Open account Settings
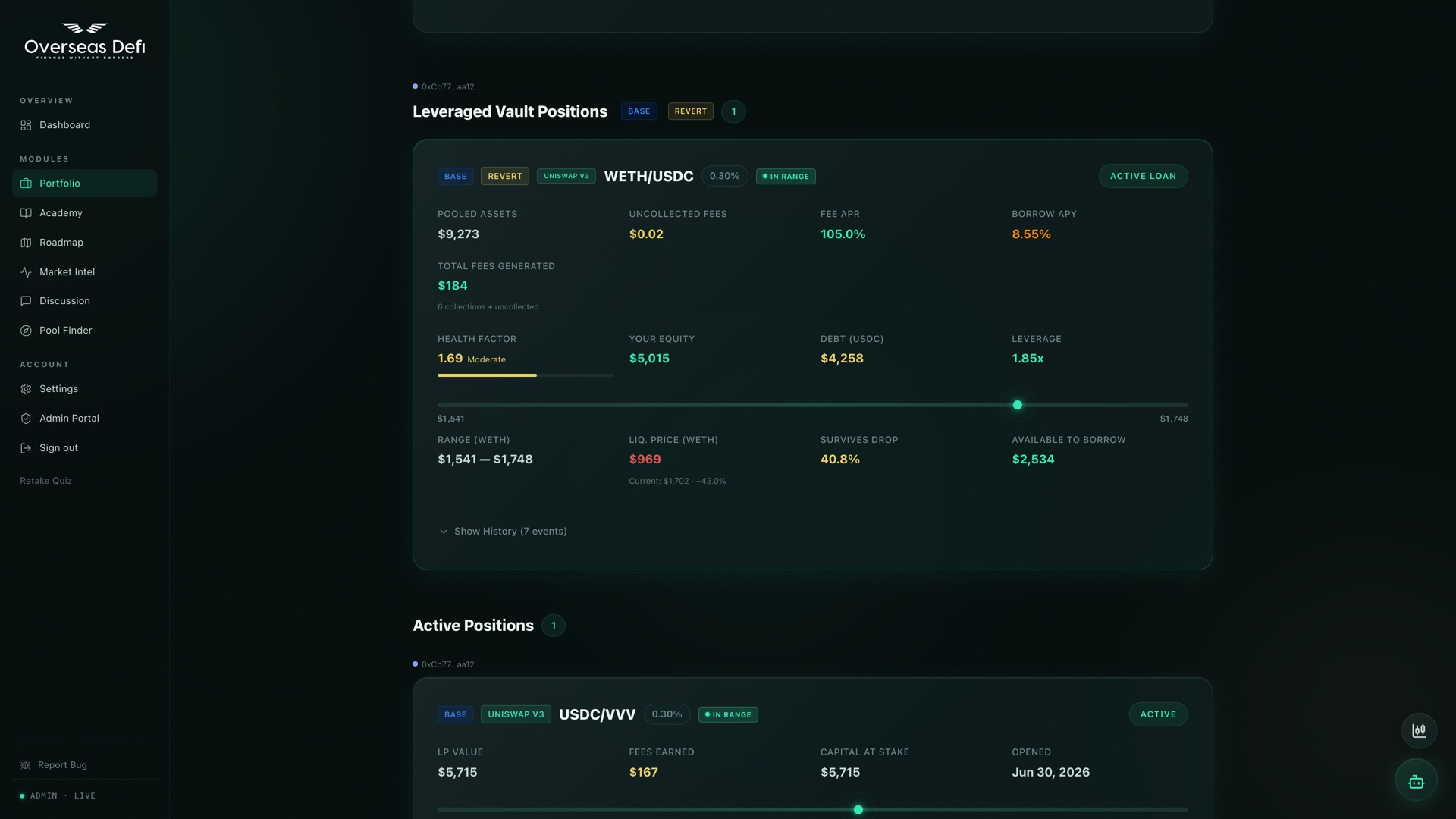Image resolution: width=1456 pixels, height=819 pixels. [84, 389]
